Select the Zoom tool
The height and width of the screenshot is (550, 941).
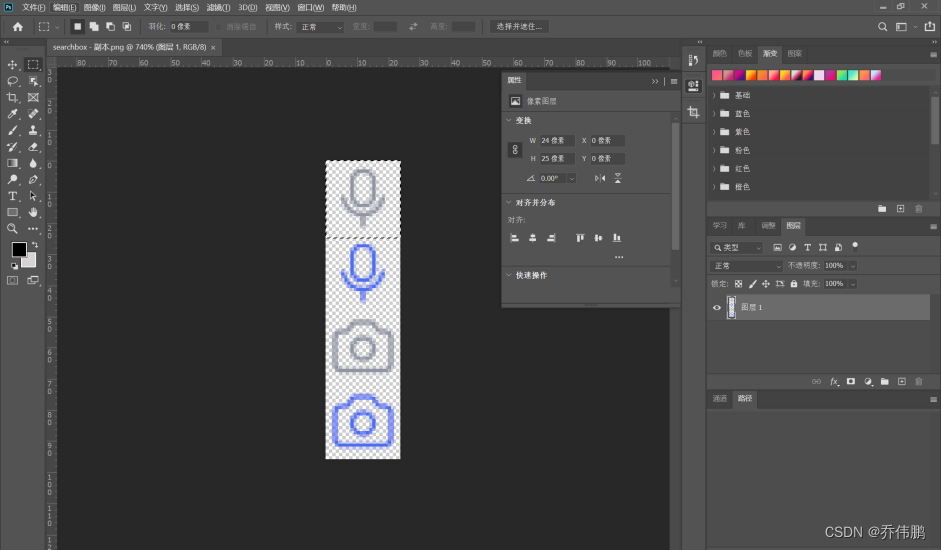[x=13, y=228]
